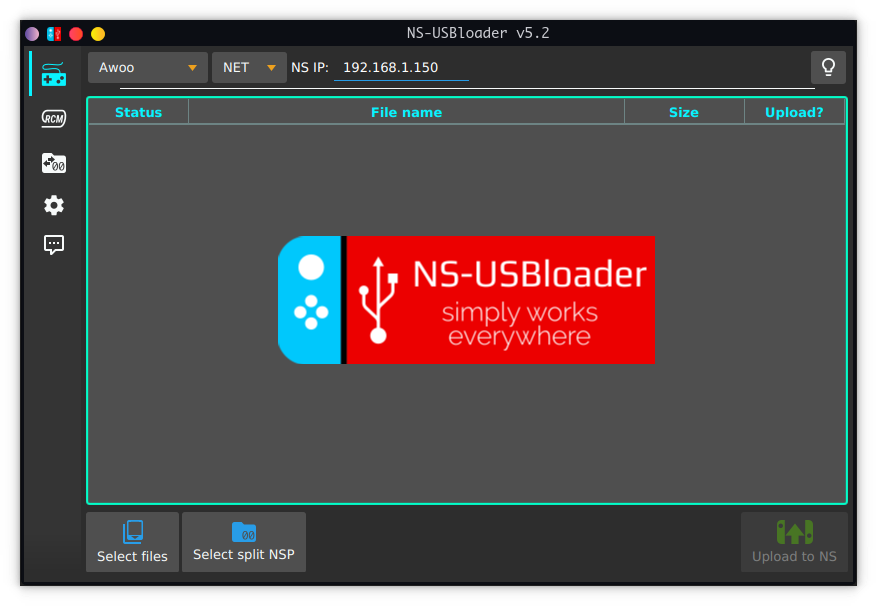Click the NS IP address field
Screen dimensions: 877x606
pos(401,67)
